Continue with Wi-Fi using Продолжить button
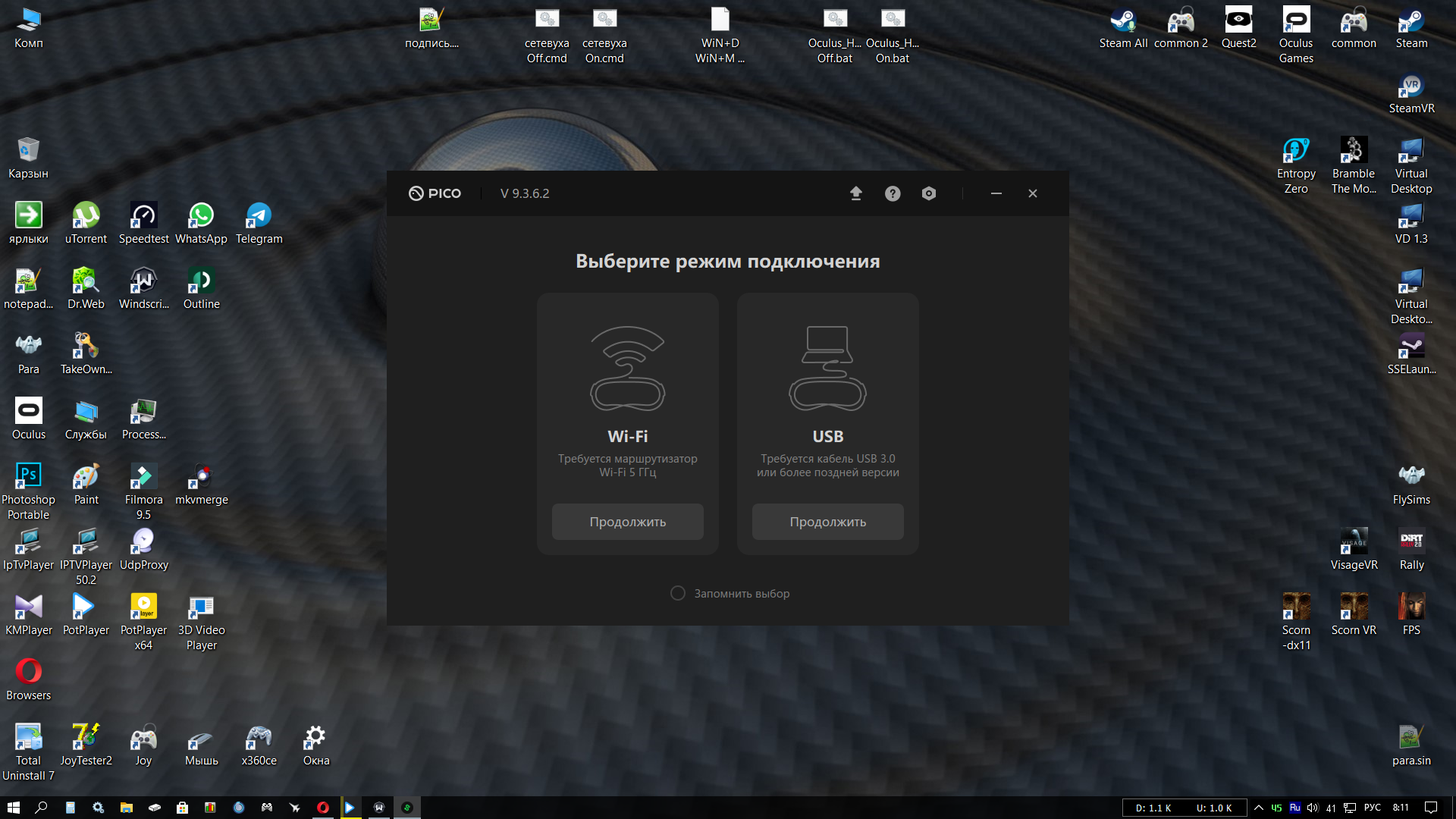 click(x=628, y=522)
